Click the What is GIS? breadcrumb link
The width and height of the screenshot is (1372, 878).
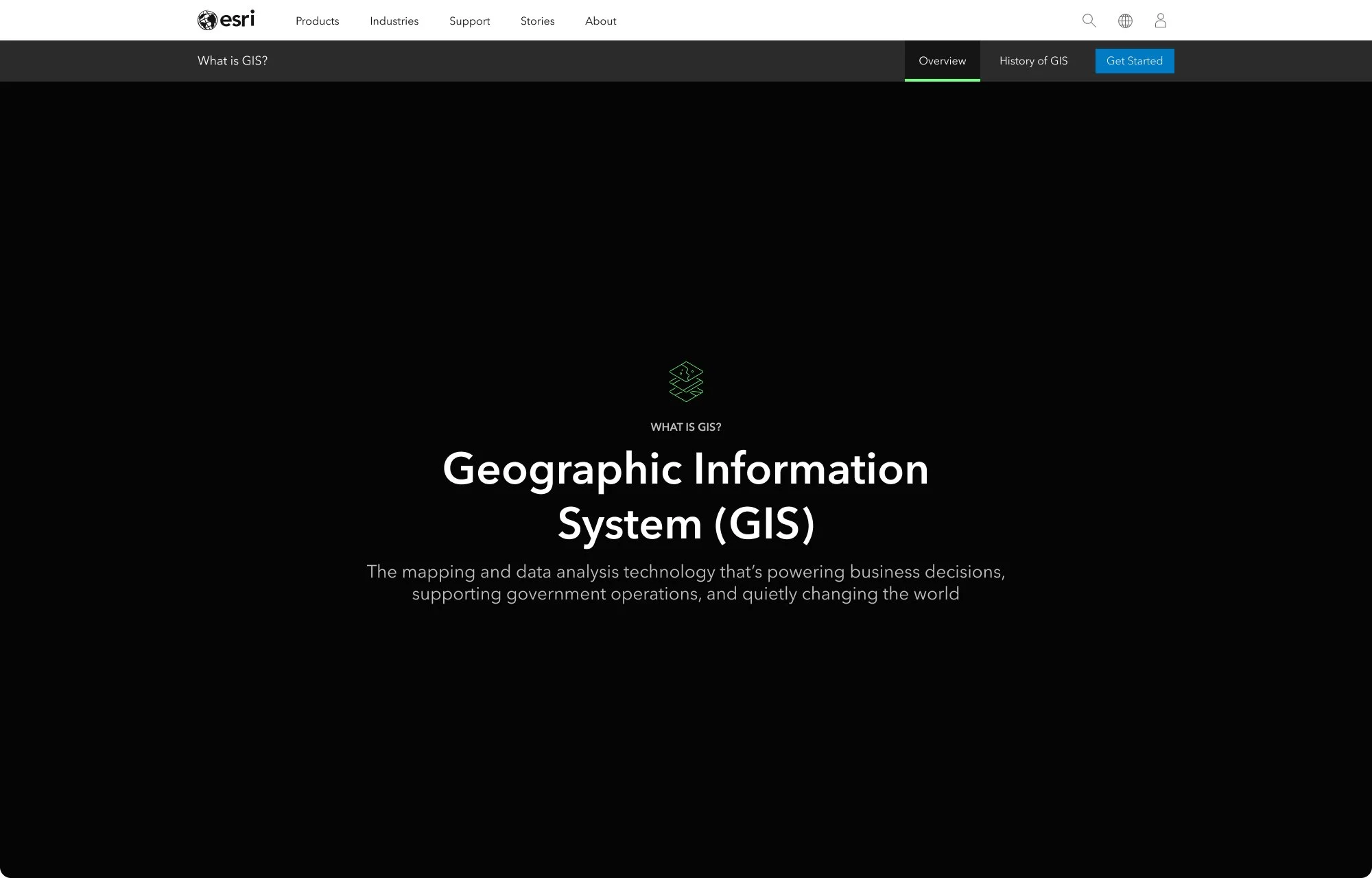[233, 60]
